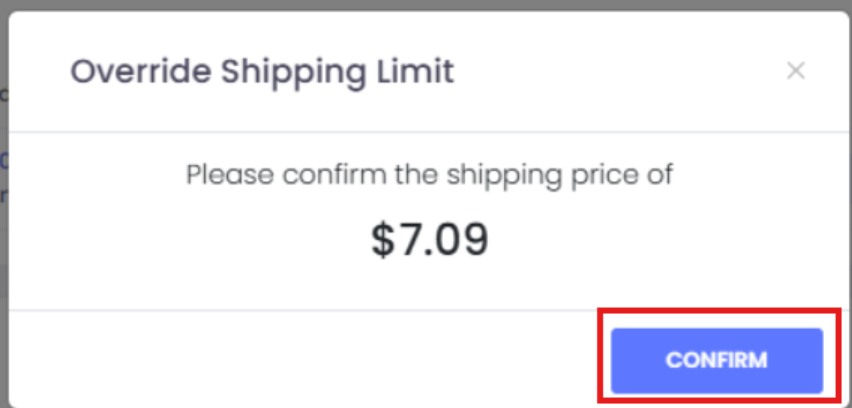Click the "Please confirm the shipping price" message

[x=429, y=175]
